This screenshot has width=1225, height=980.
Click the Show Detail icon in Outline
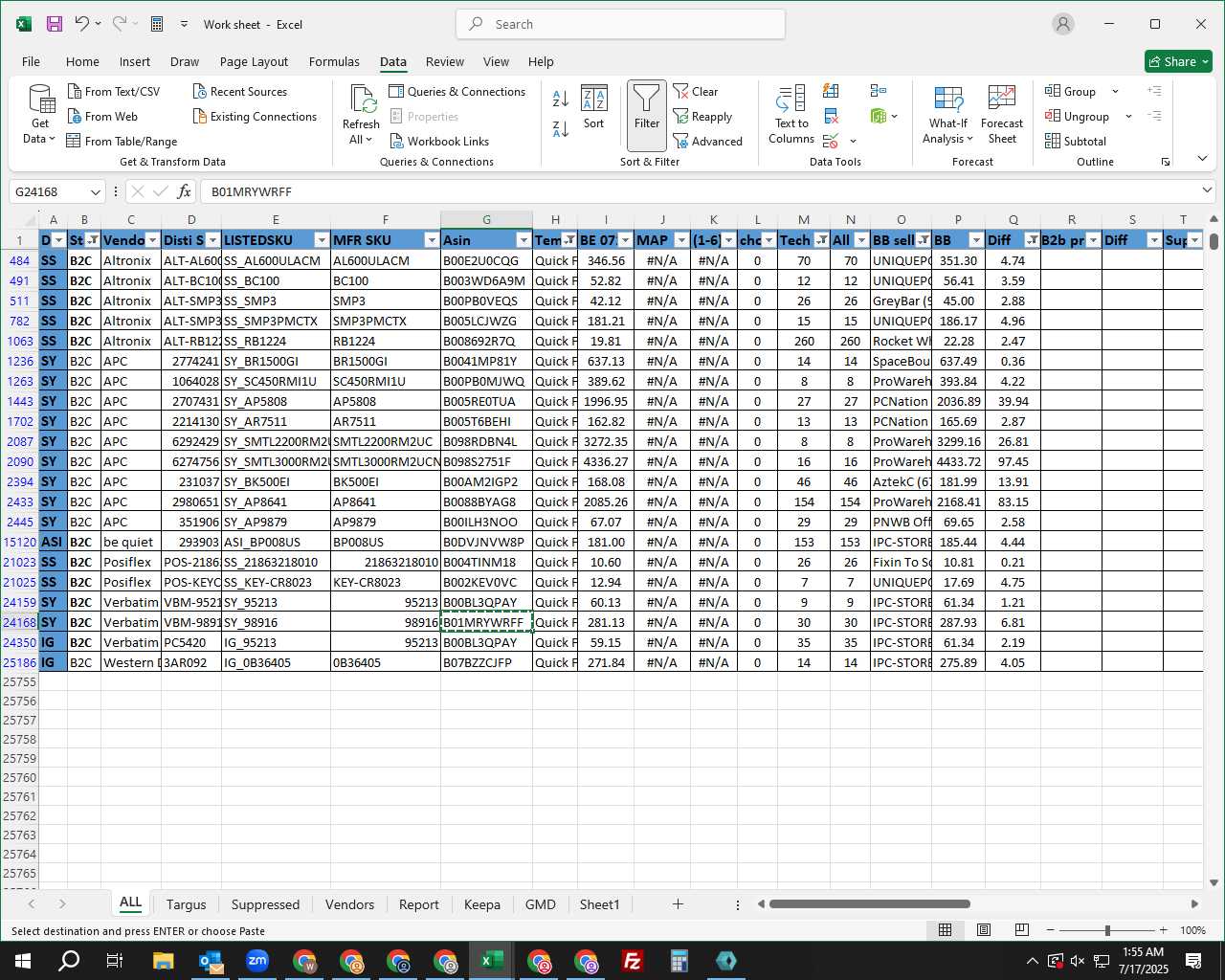(x=1155, y=91)
